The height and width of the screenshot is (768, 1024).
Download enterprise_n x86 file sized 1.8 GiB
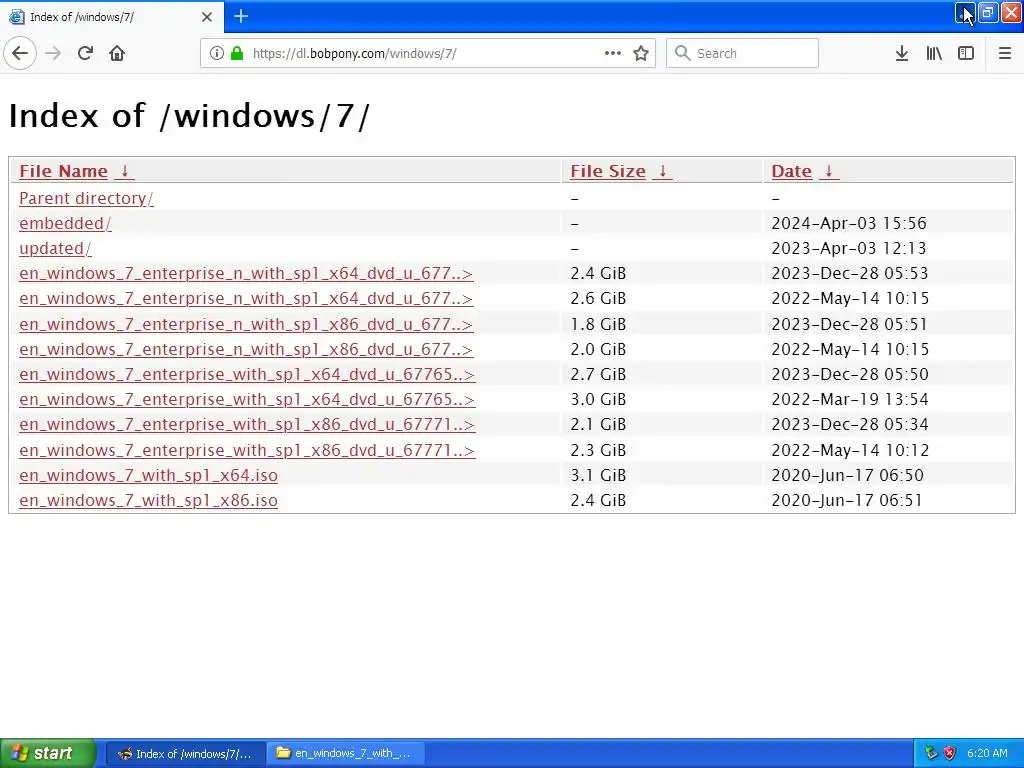[x=246, y=325]
